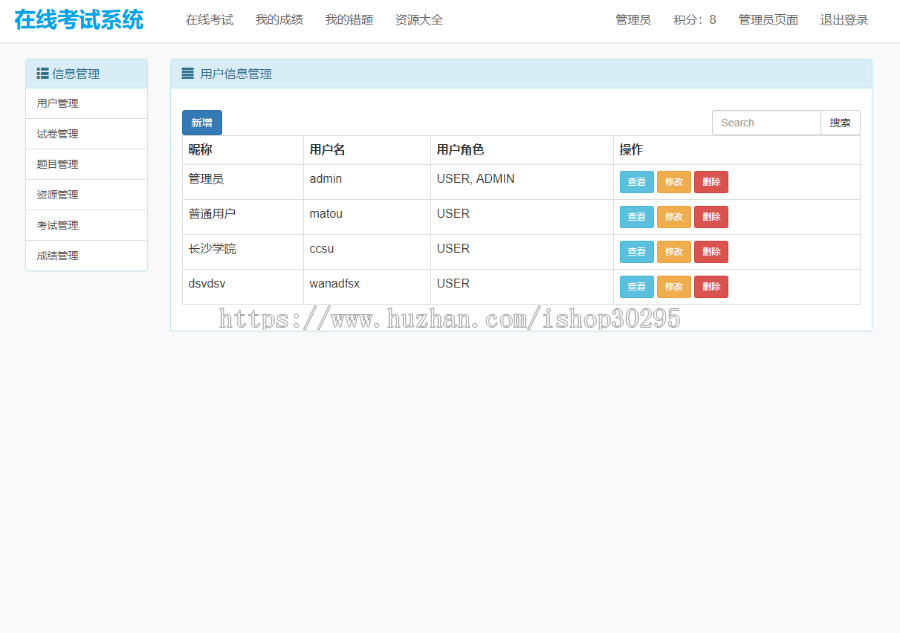Click 查看 for the matou row
The width and height of the screenshot is (900, 633).
[637, 217]
